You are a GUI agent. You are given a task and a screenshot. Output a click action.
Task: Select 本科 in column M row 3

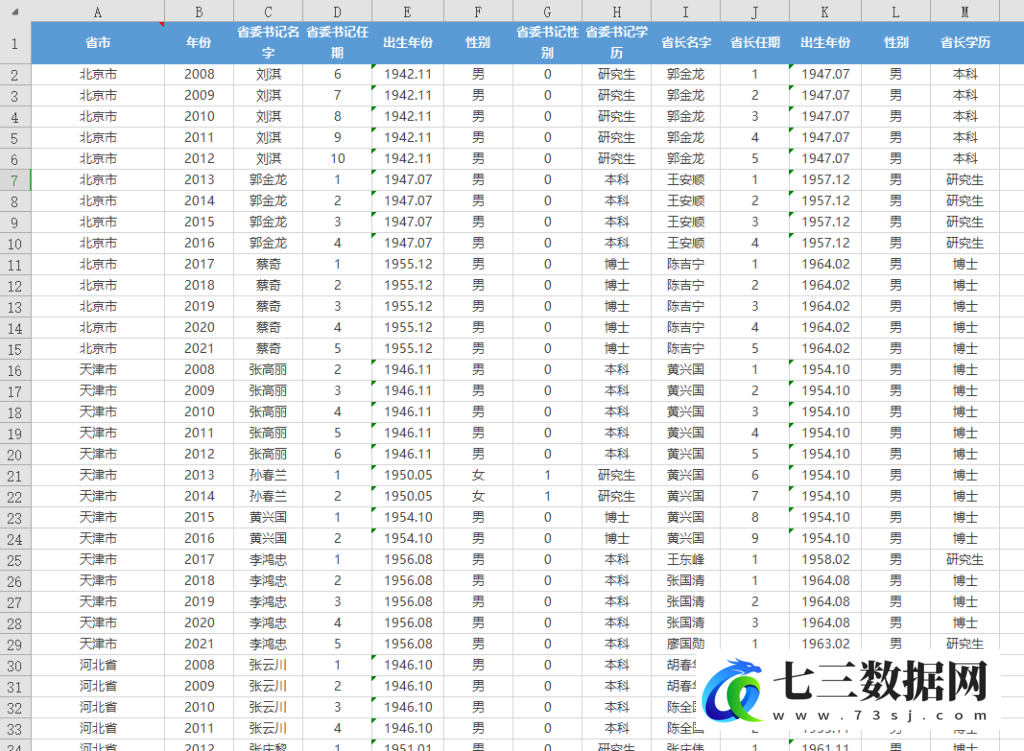965,95
